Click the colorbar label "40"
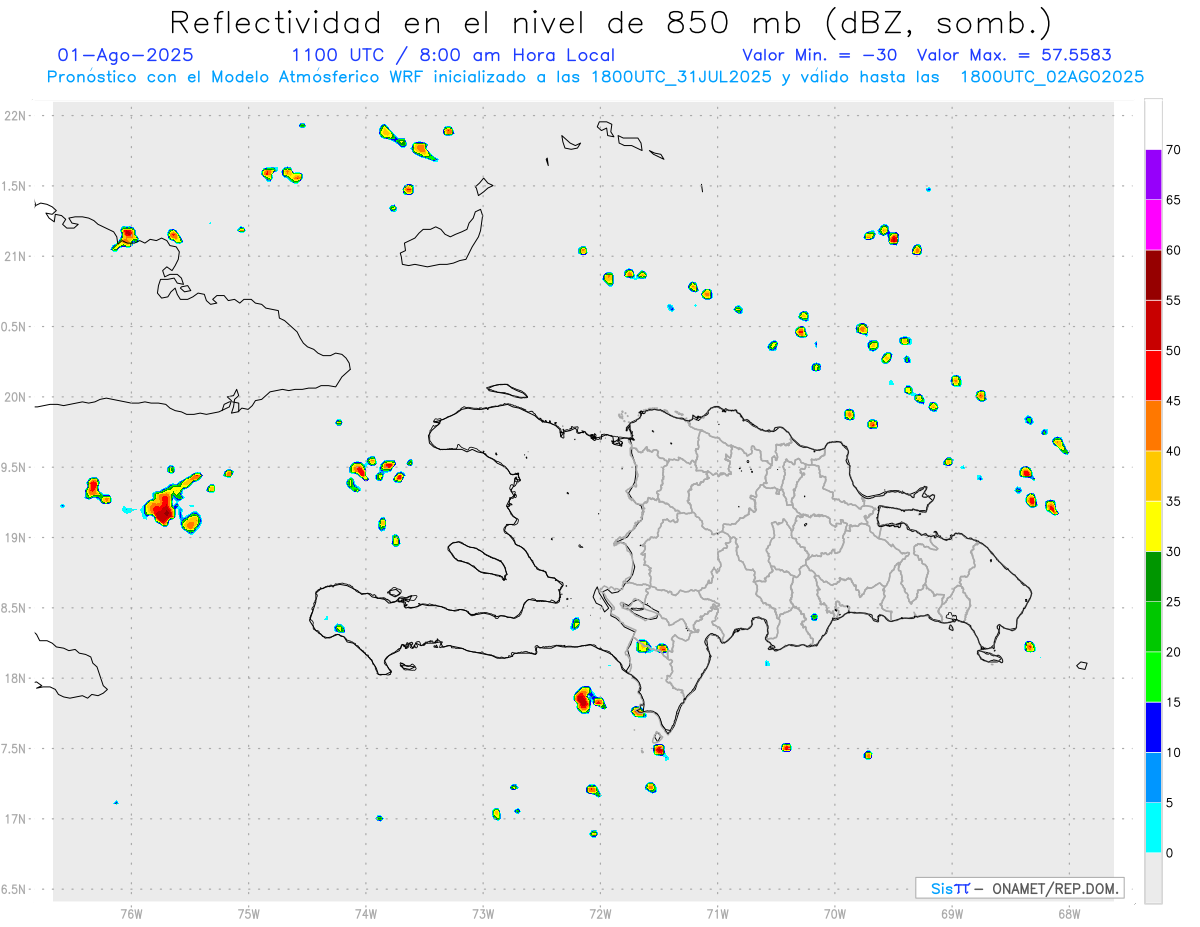 coord(1174,451)
